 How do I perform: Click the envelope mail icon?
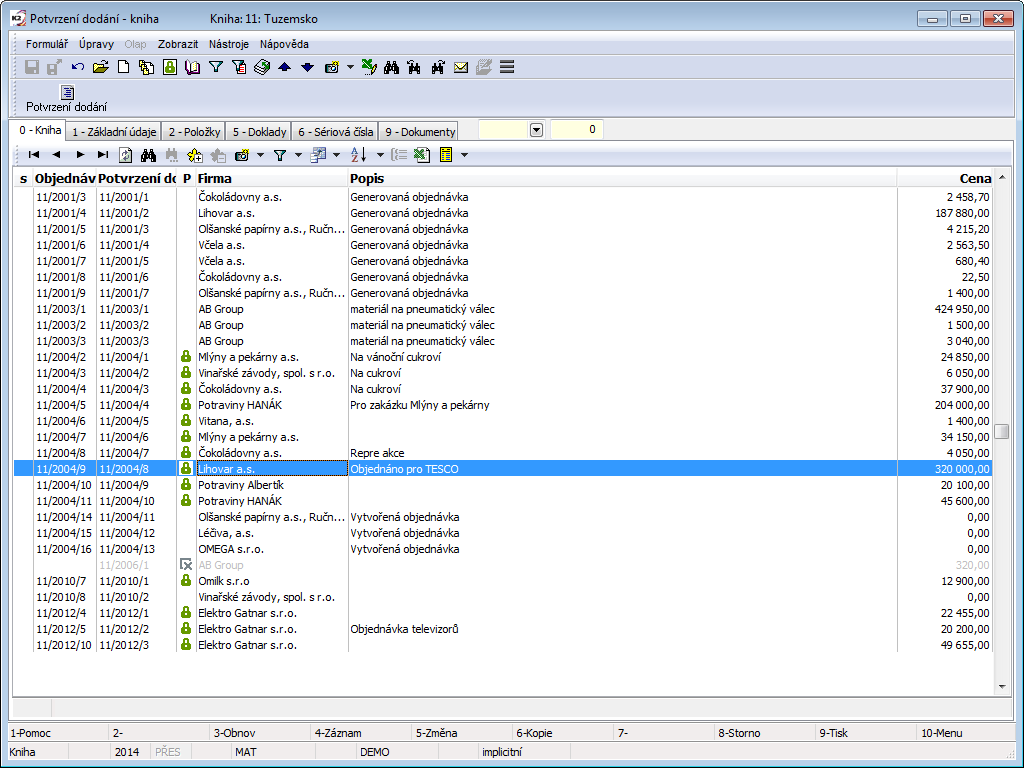[x=461, y=68]
